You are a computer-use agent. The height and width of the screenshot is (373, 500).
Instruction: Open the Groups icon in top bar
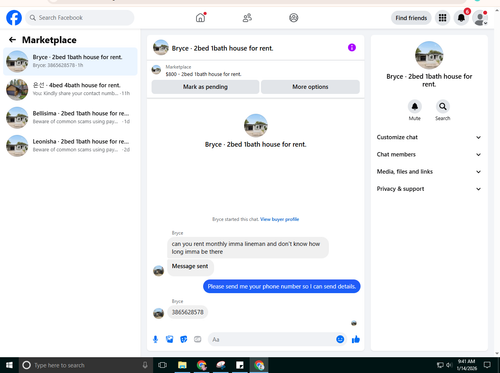(294, 18)
